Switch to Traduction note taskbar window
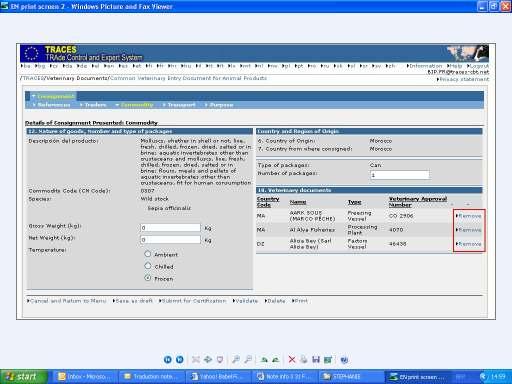Viewport: 512px width, 384px height. 151,377
